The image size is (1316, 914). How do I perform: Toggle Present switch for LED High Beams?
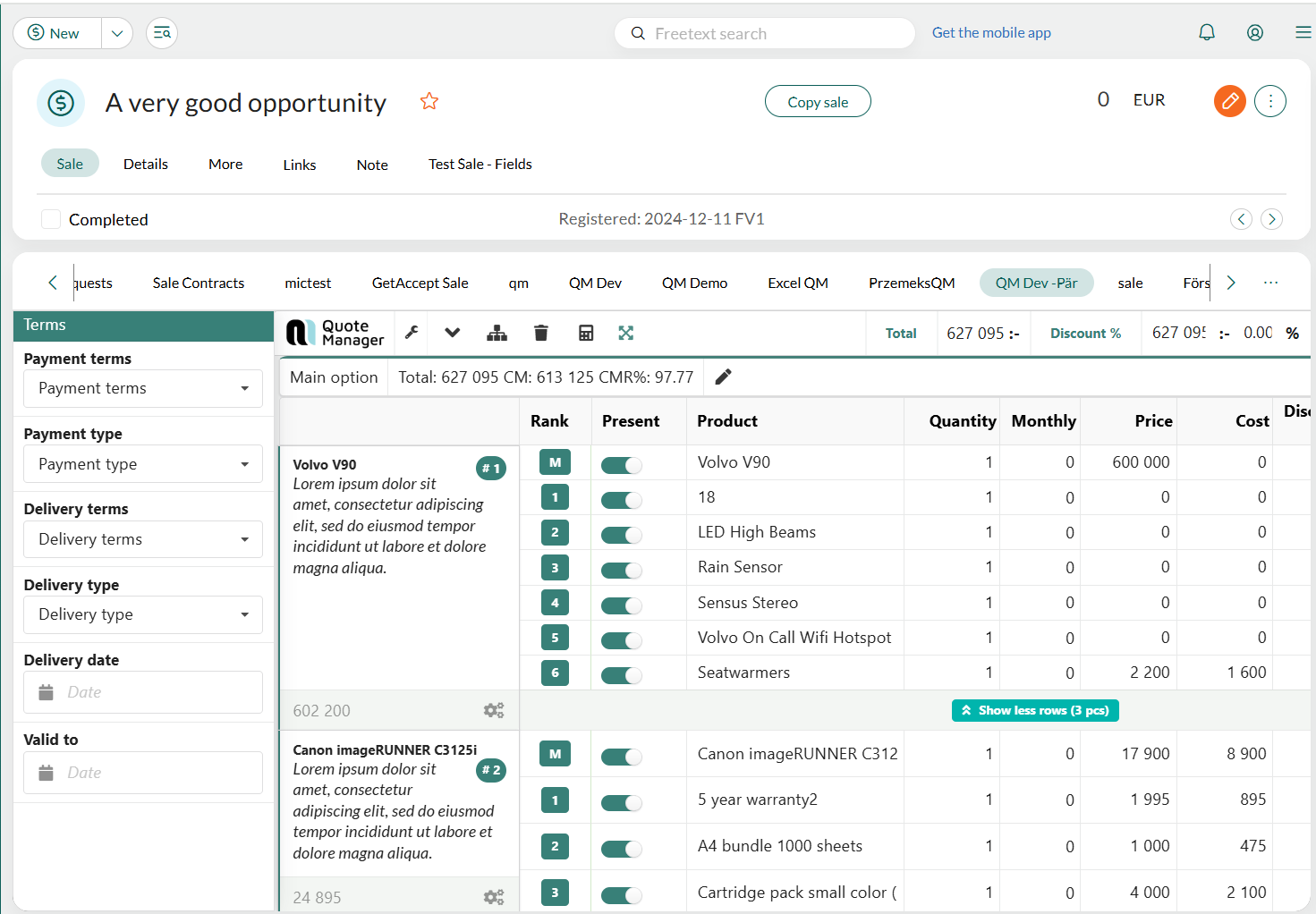622,535
